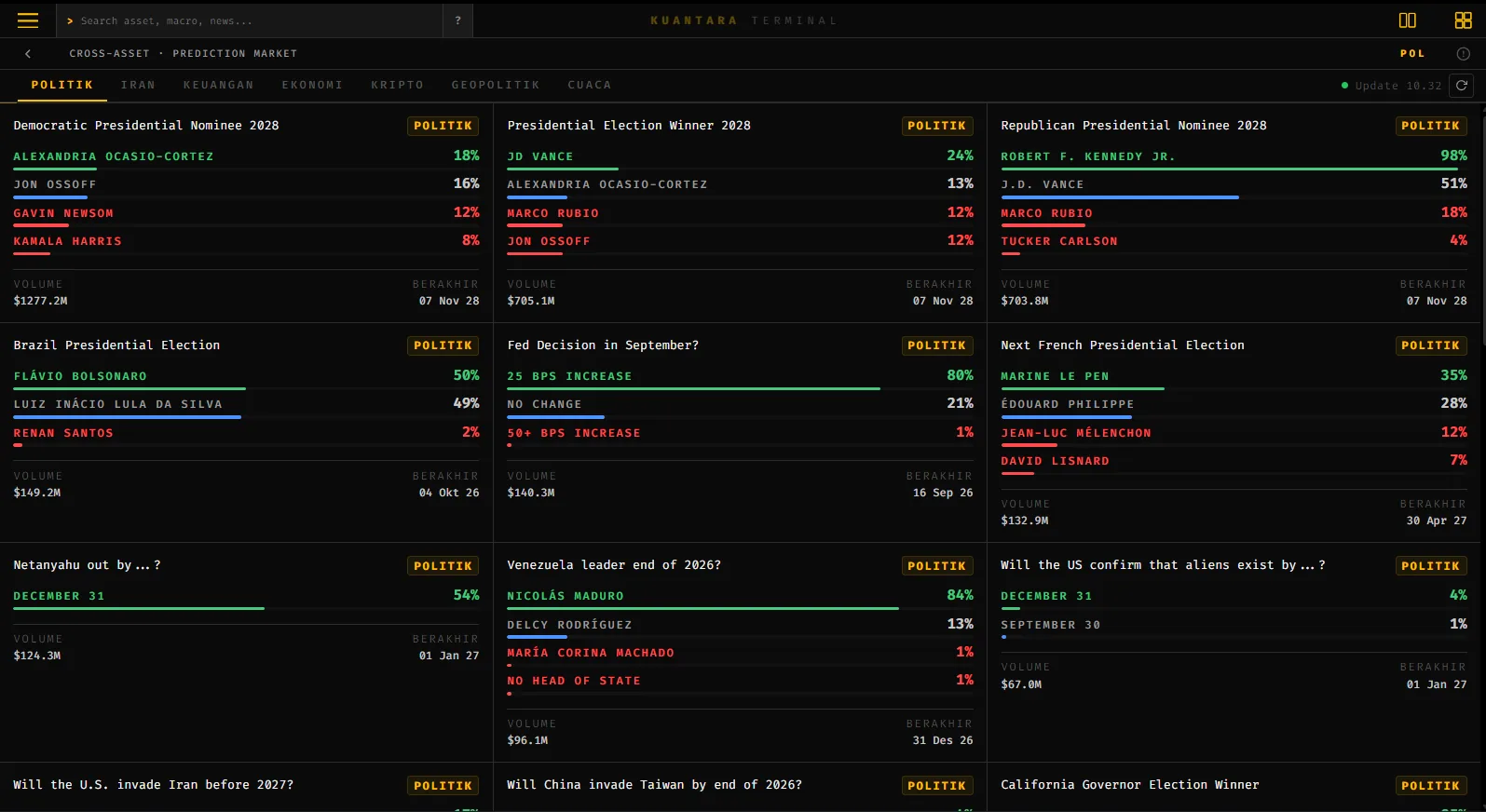The width and height of the screenshot is (1486, 812).
Task: Open the Brazil Presidential Election market
Action: coord(116,345)
